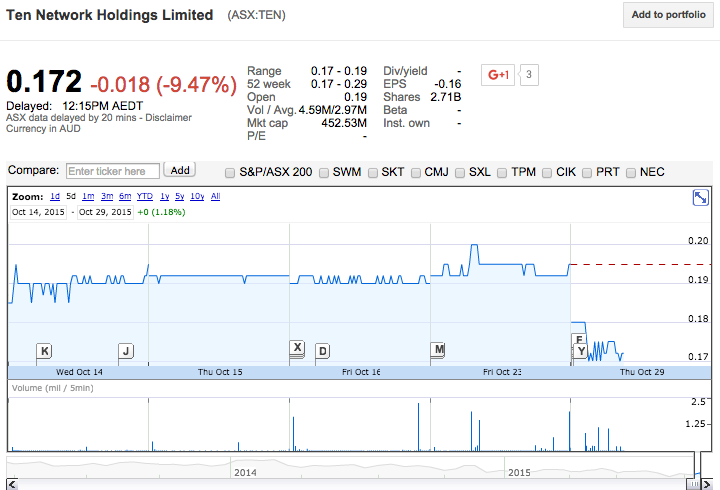Screen dimensions: 720x490
Task: Click the 5d zoom label
Action: (x=71, y=196)
